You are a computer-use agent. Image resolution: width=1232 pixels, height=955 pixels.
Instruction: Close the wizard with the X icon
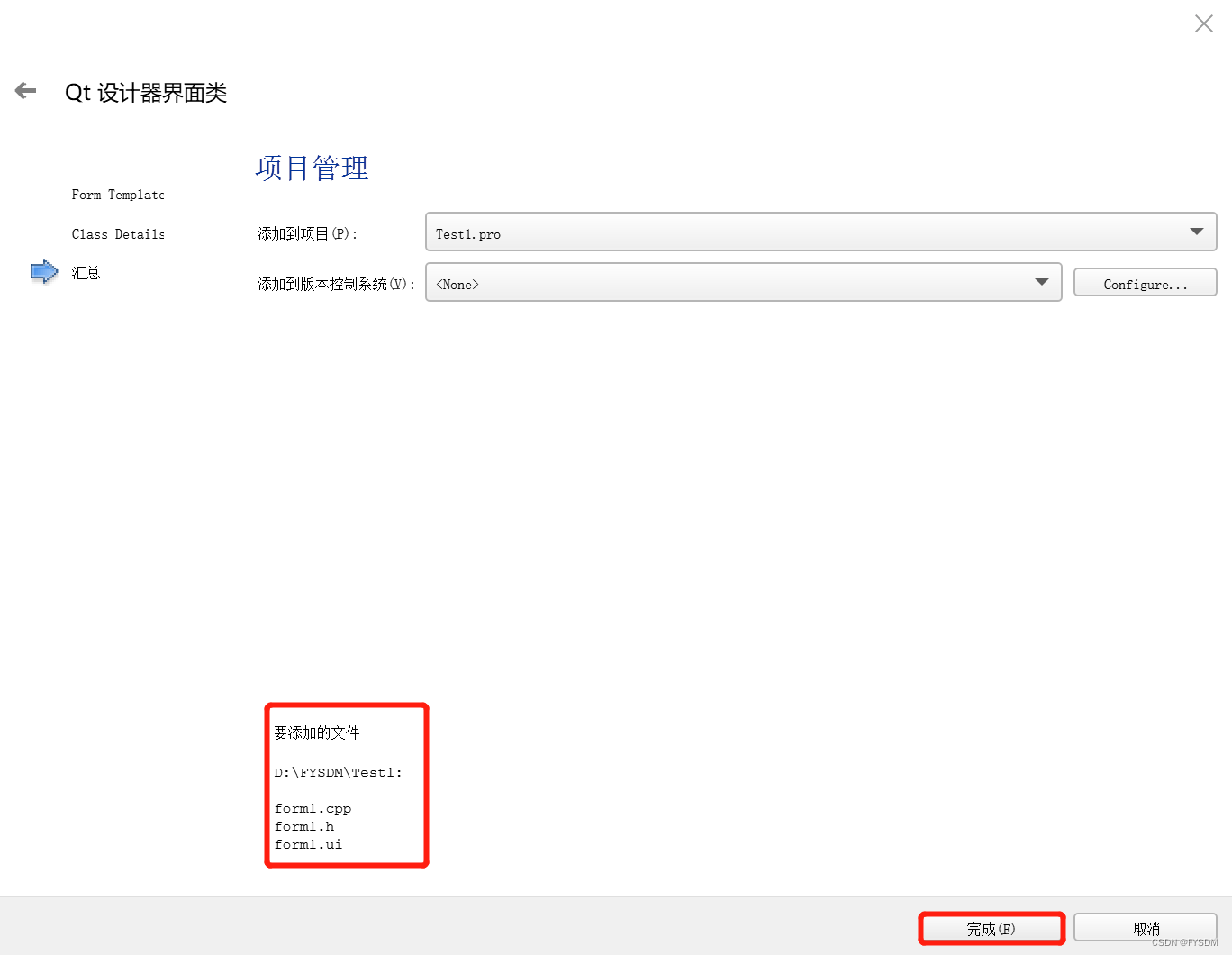click(x=1203, y=23)
